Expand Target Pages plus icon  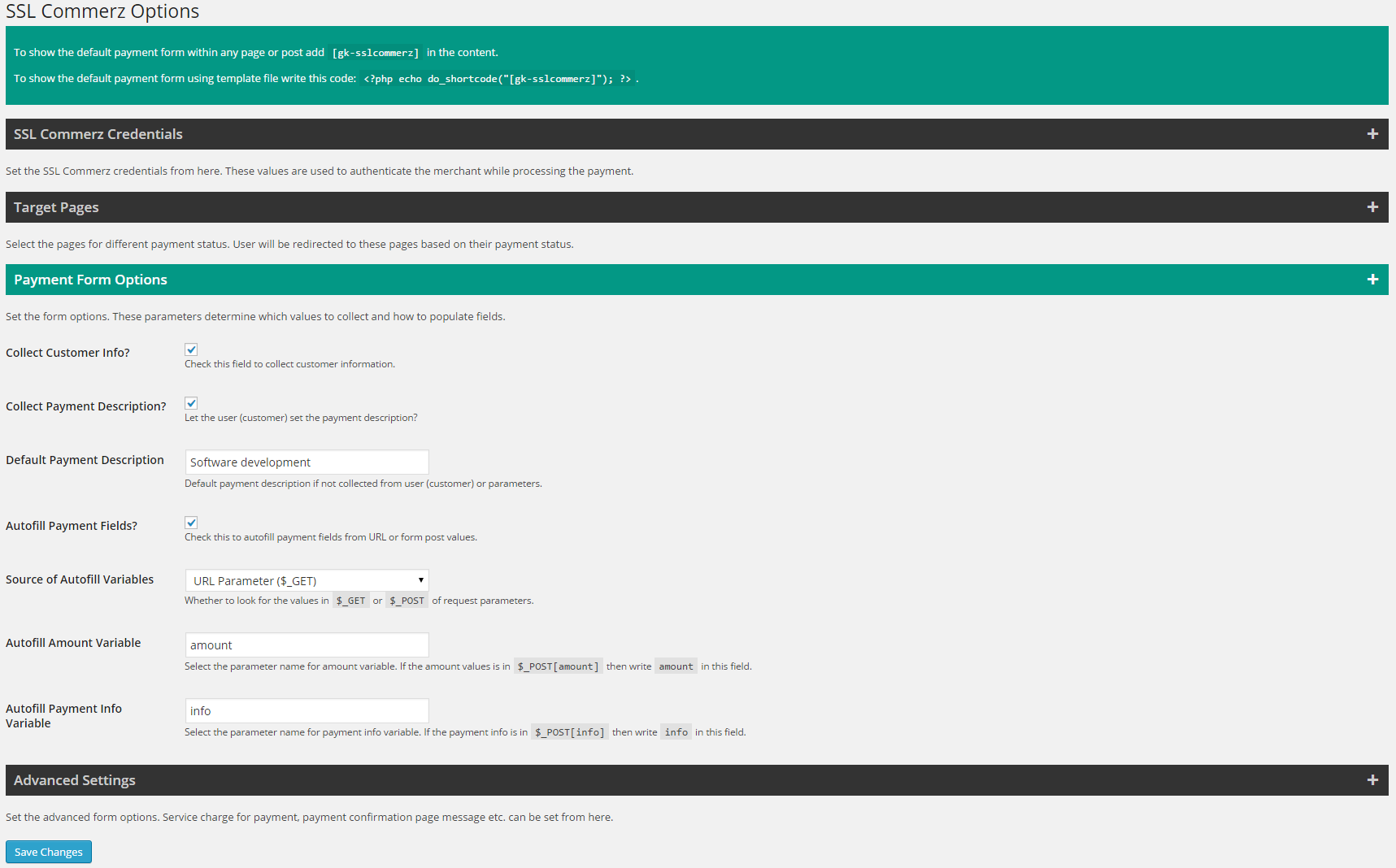(1372, 207)
